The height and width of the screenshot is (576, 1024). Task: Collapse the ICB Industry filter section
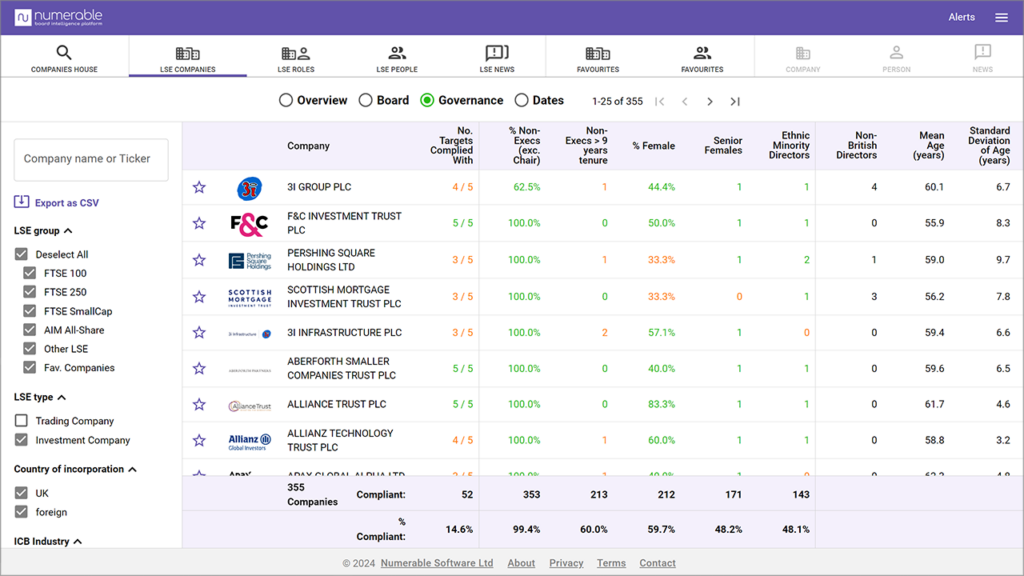78,541
